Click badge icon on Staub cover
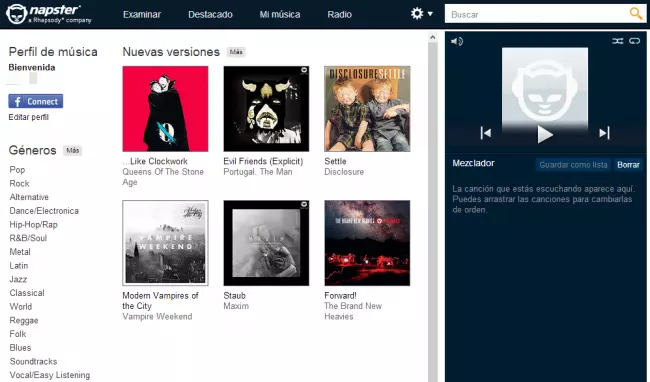The image size is (650, 382). click(304, 205)
